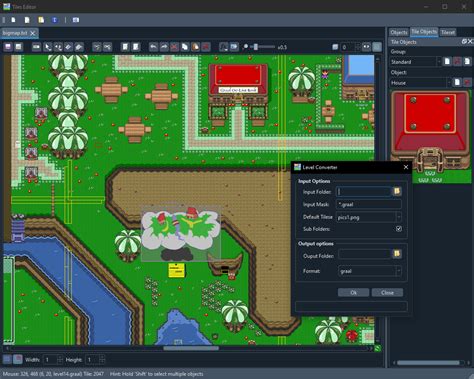Screen dimensions: 474x379
Task: Click the yellow sign on the map
Action: click(176, 270)
